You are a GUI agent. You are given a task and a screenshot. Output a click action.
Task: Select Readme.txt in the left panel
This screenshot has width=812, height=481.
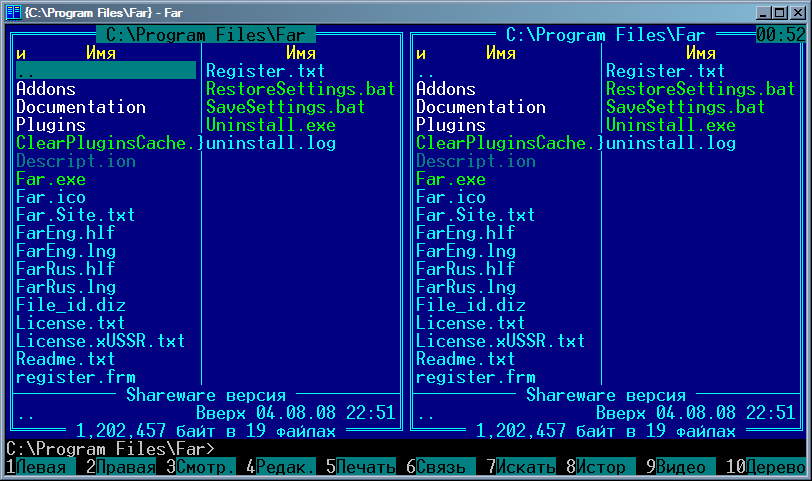pos(66,359)
